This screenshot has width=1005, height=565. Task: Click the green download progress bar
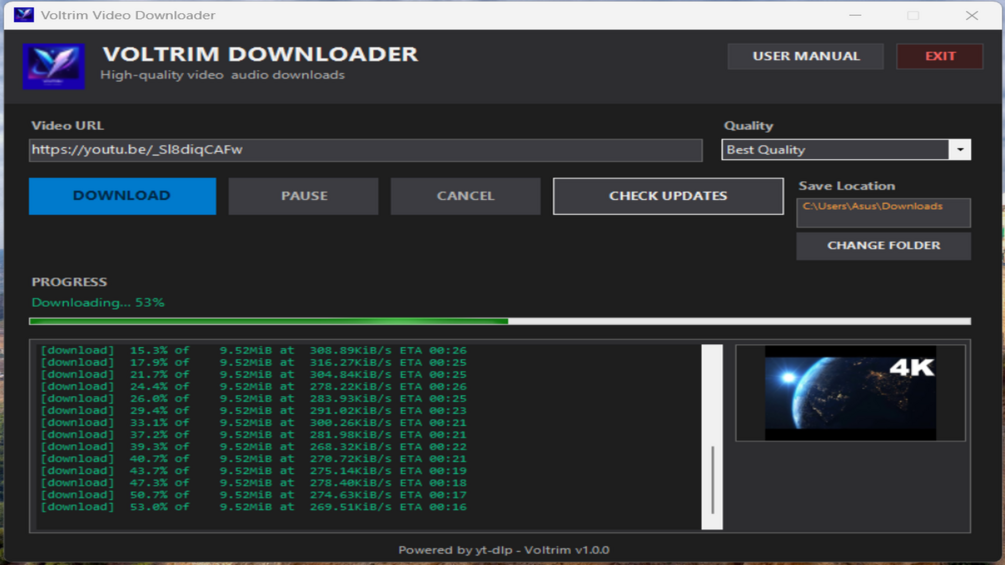[500, 321]
